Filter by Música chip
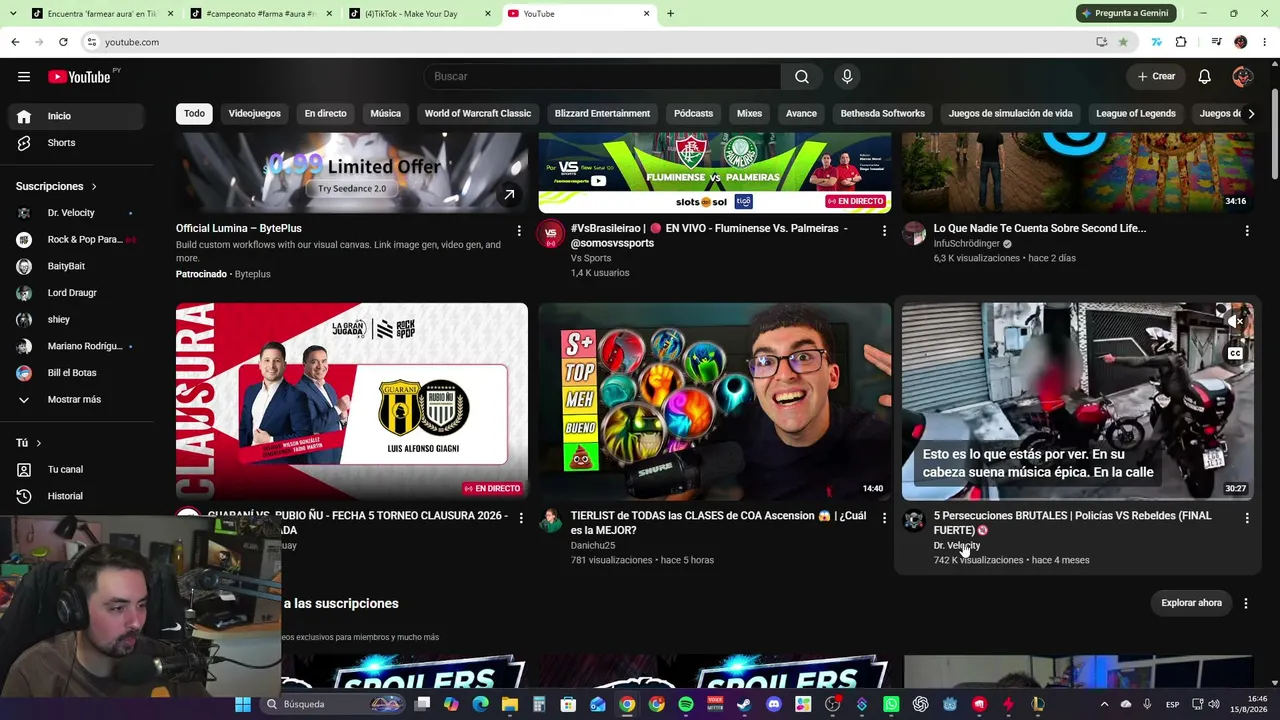 [x=385, y=113]
